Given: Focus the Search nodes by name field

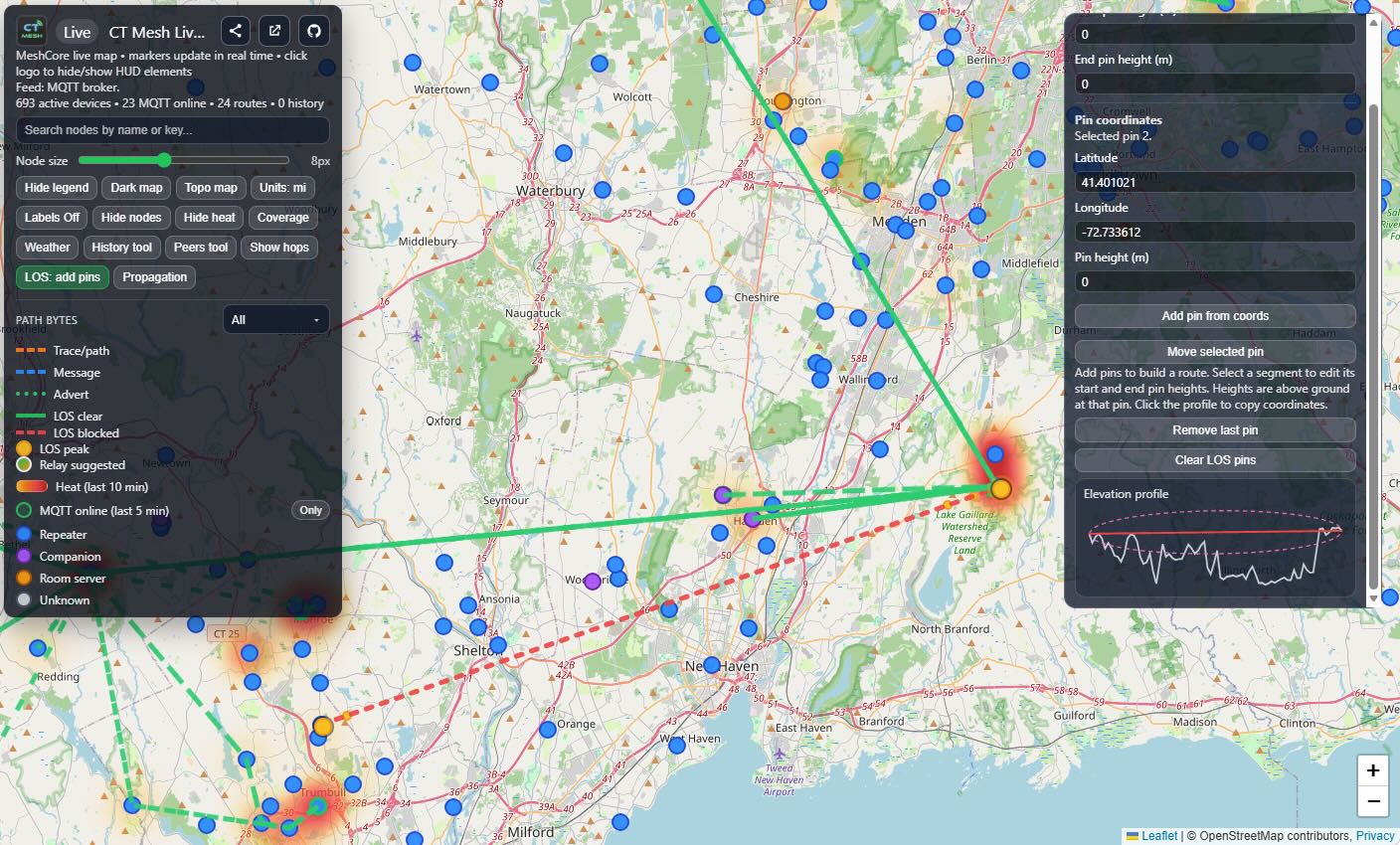Looking at the screenshot, I should pos(173,130).
